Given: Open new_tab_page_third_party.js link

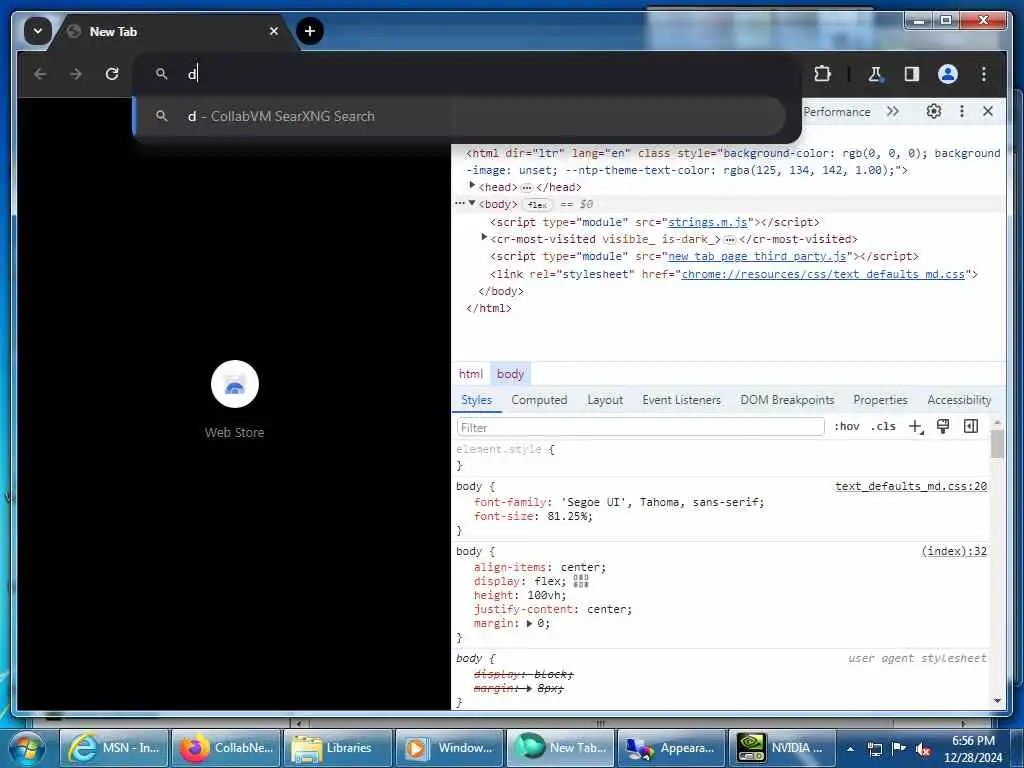Looking at the screenshot, I should 757,257.
